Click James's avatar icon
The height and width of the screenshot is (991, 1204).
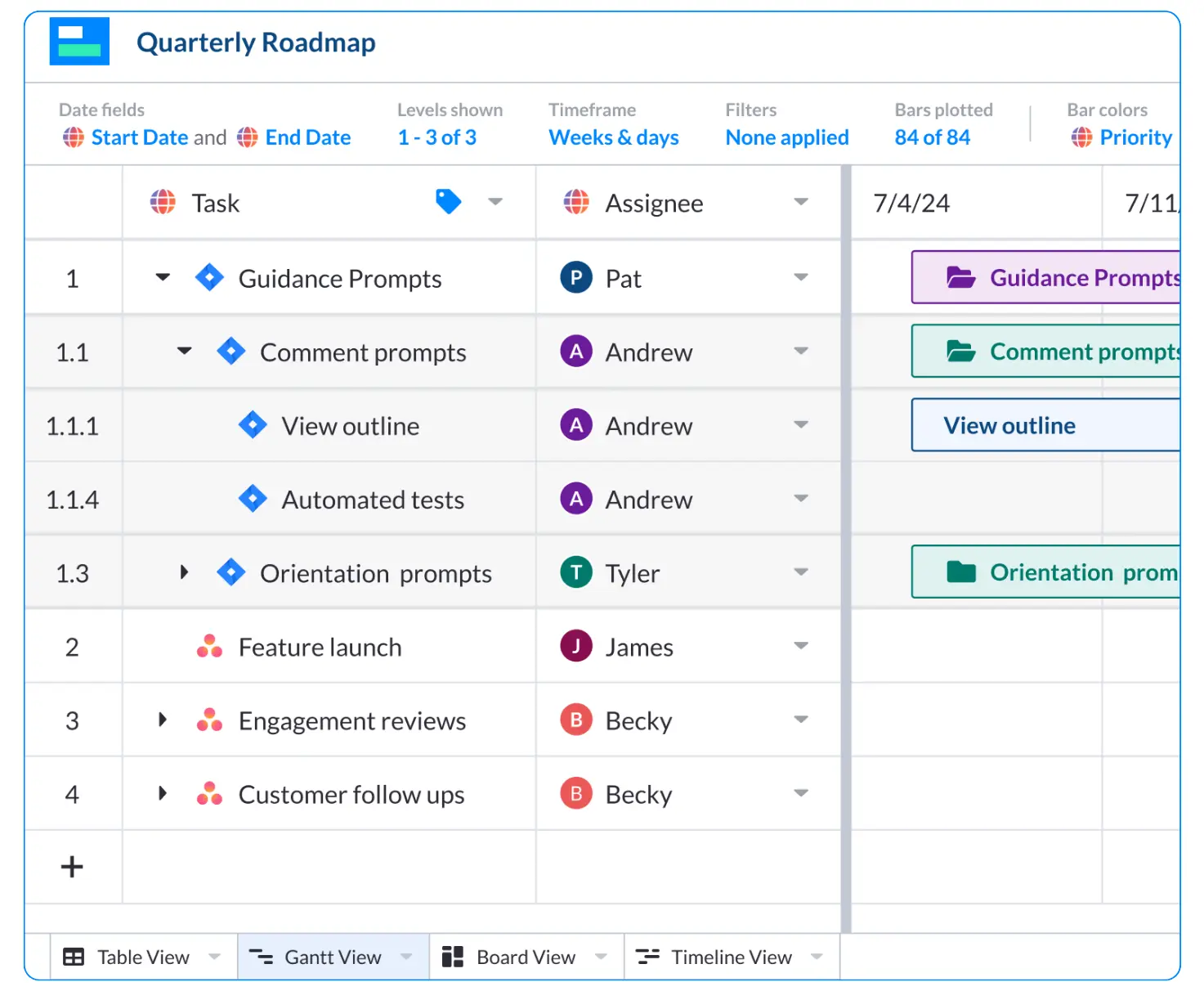click(576, 647)
